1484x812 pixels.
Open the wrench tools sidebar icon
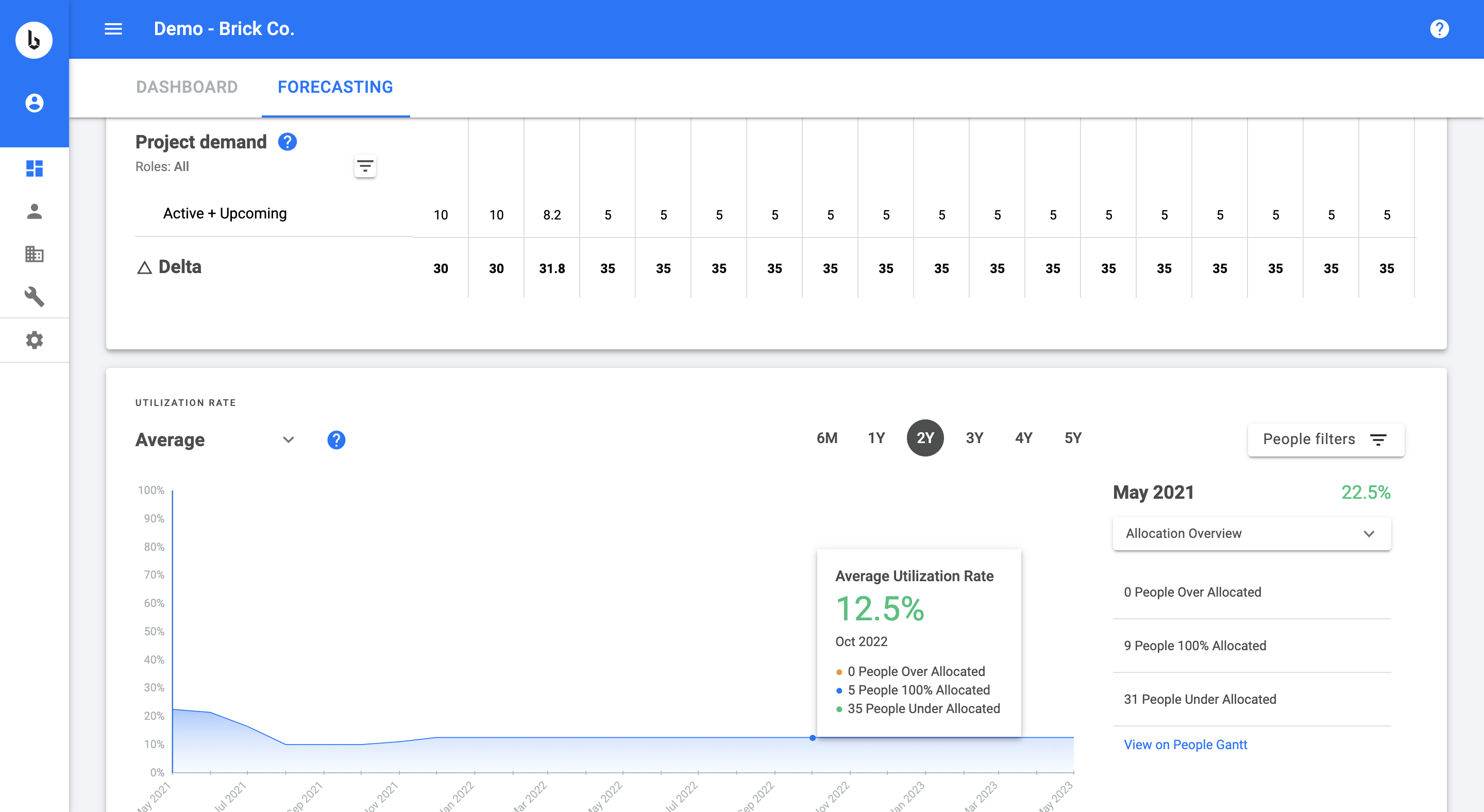coord(34,297)
